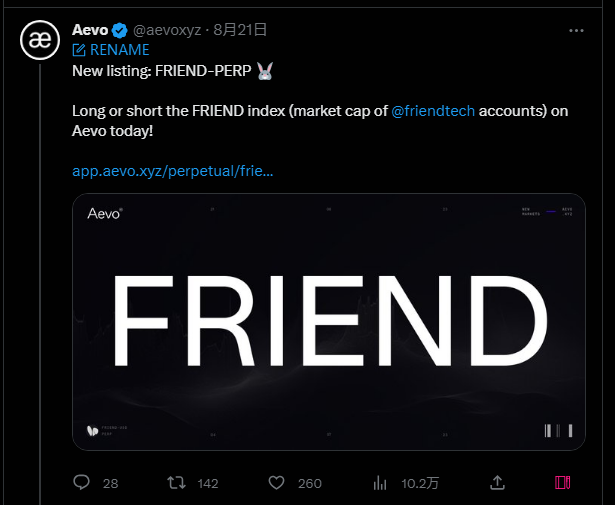Click the share upload arrow icon

[497, 483]
